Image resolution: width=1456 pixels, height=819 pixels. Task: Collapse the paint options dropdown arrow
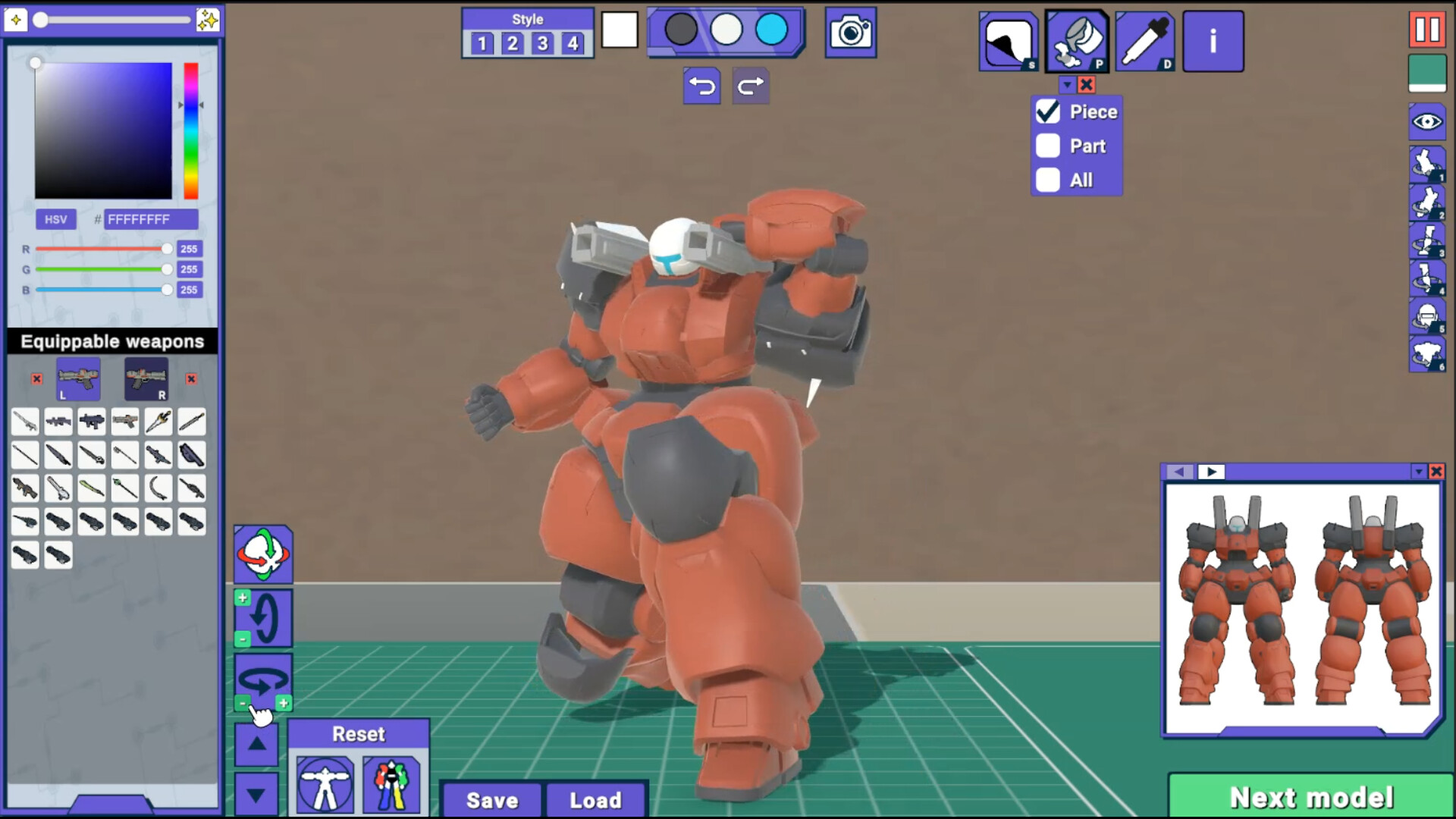click(1067, 85)
